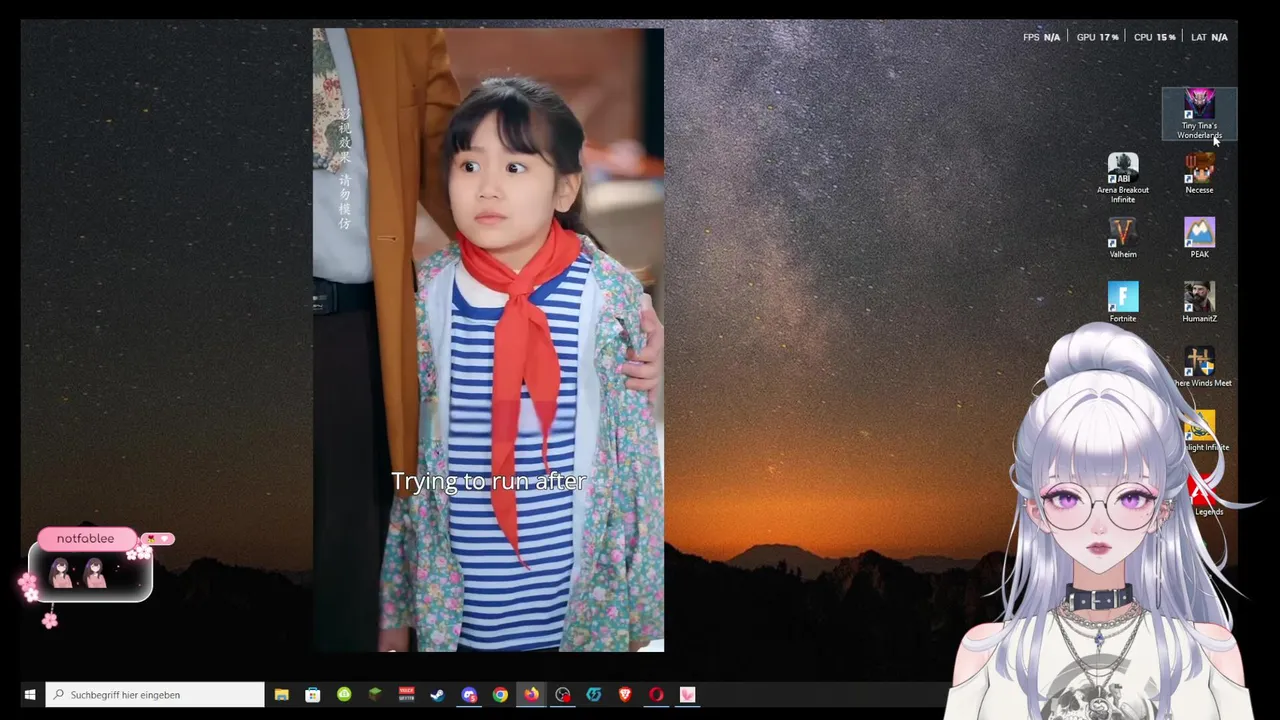This screenshot has width=1280, height=720.
Task: Click the CPU 15% overlay readout
Action: point(1154,37)
